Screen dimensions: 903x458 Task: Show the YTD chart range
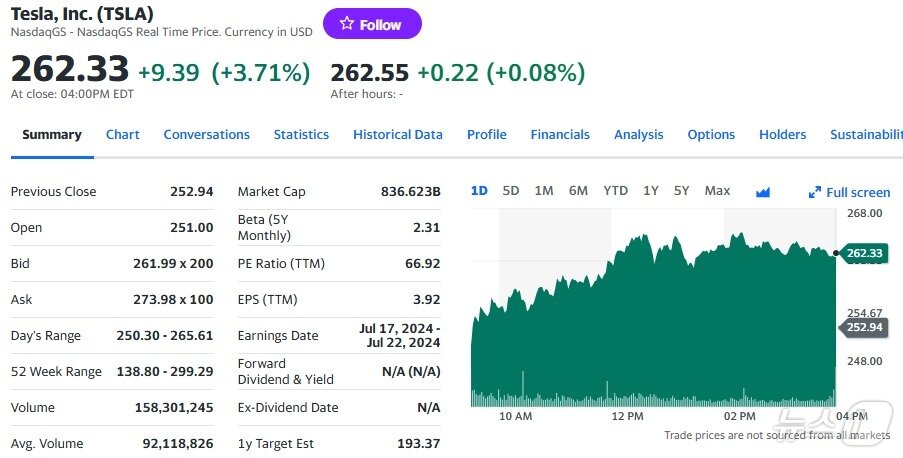click(616, 191)
